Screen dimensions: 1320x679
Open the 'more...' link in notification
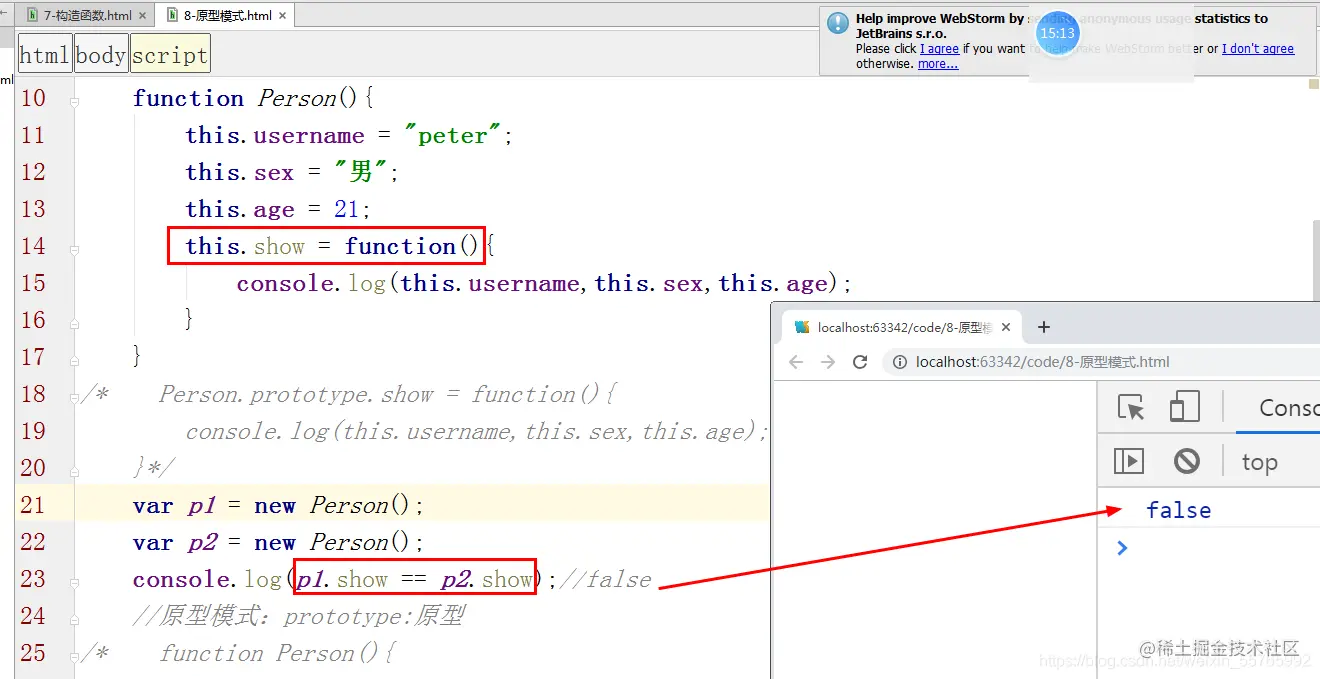point(937,64)
